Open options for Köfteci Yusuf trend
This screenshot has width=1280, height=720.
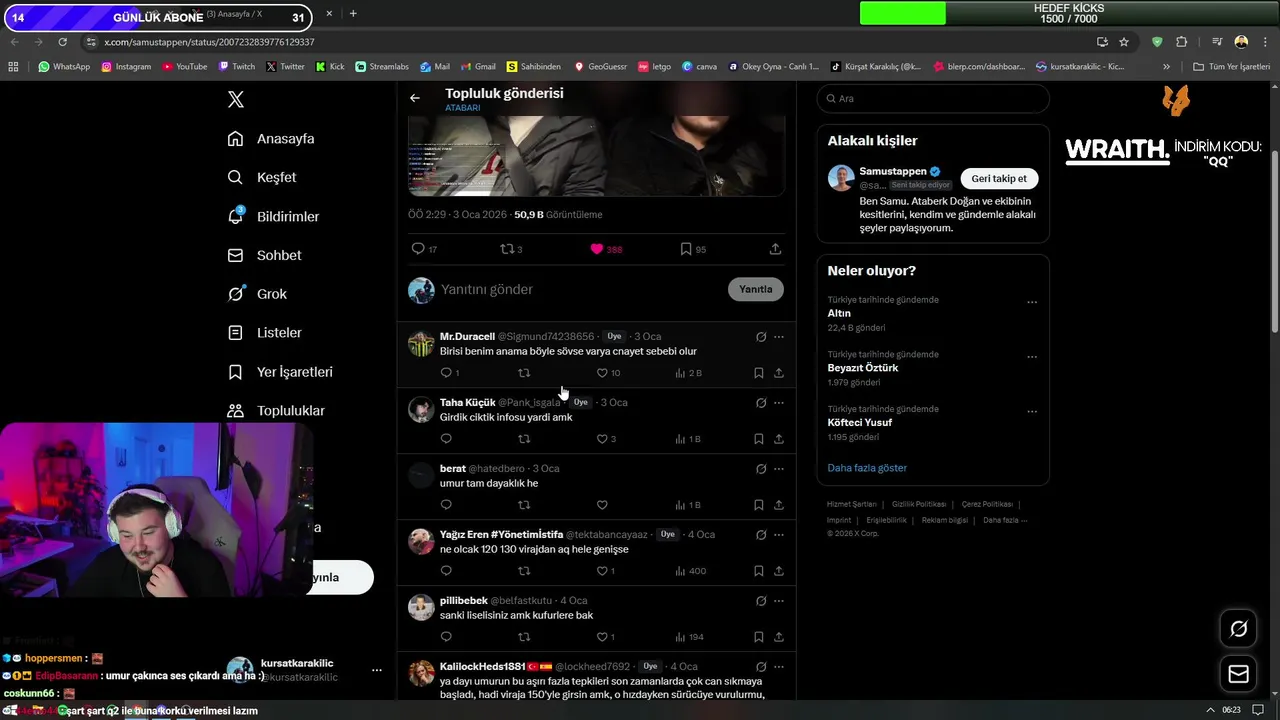tap(1032, 411)
